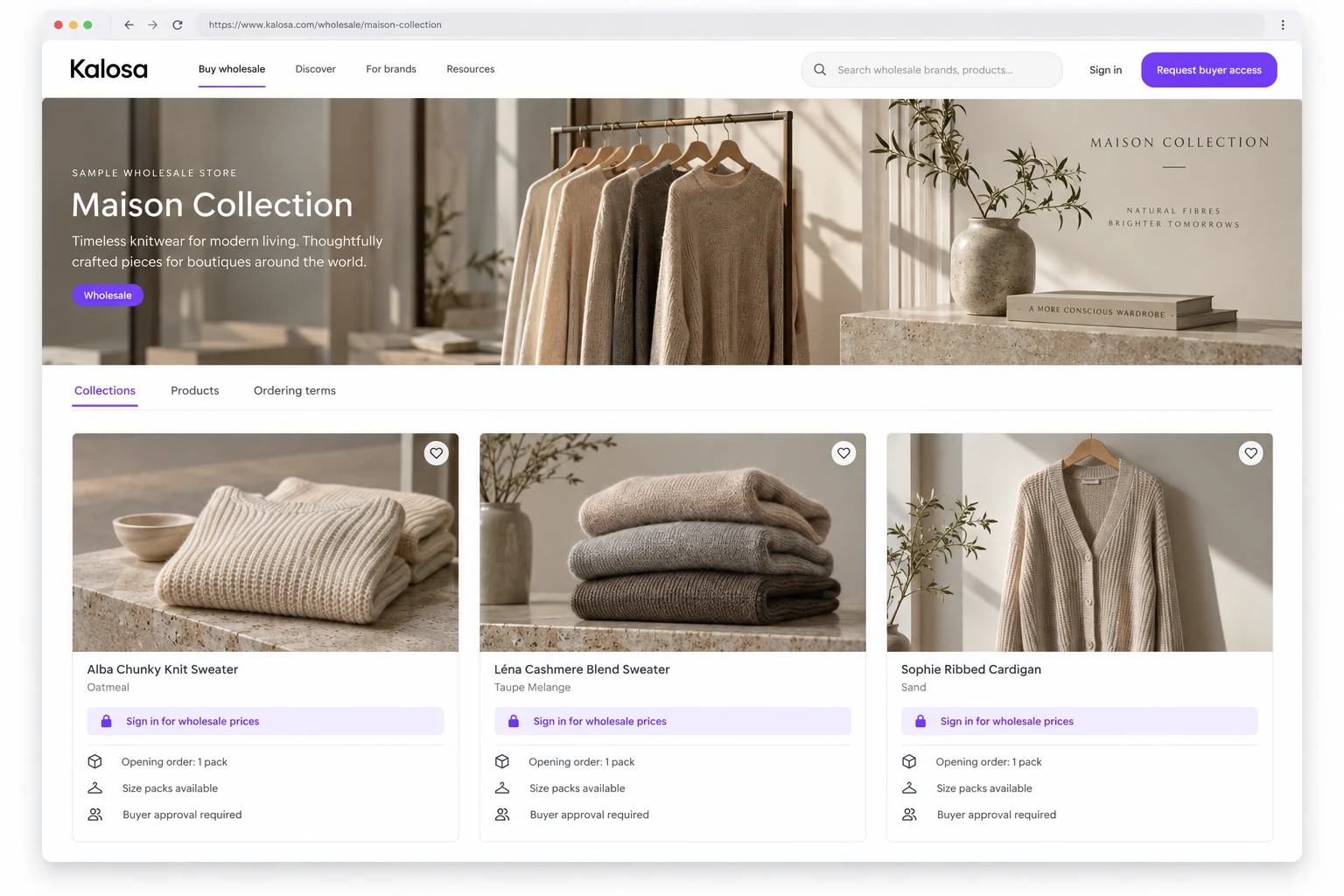Click lock icon on Léna sweater card
The width and height of the screenshot is (1344, 896).
[514, 721]
